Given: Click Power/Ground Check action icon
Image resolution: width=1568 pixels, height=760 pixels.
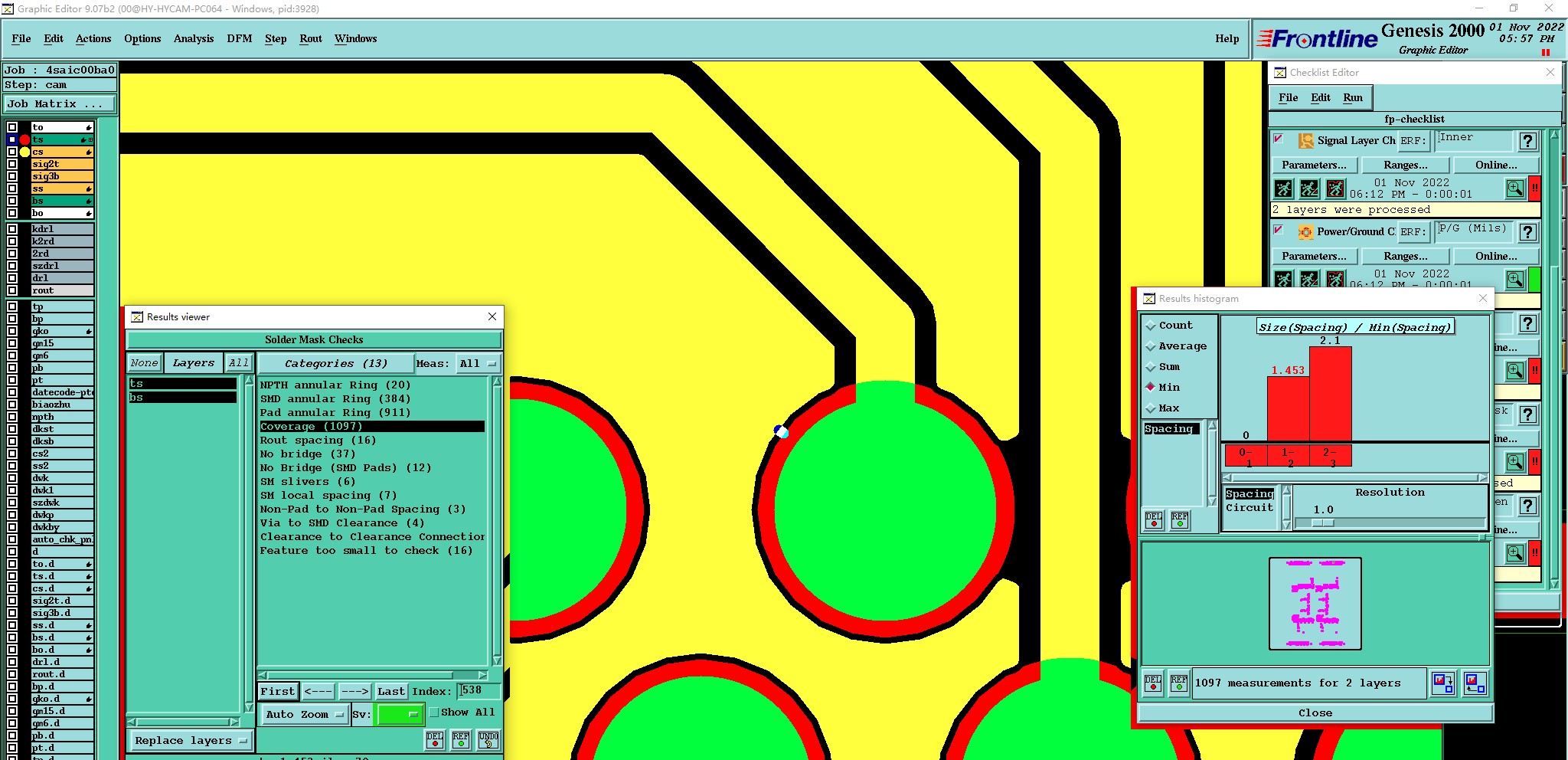Looking at the screenshot, I should tap(1306, 232).
